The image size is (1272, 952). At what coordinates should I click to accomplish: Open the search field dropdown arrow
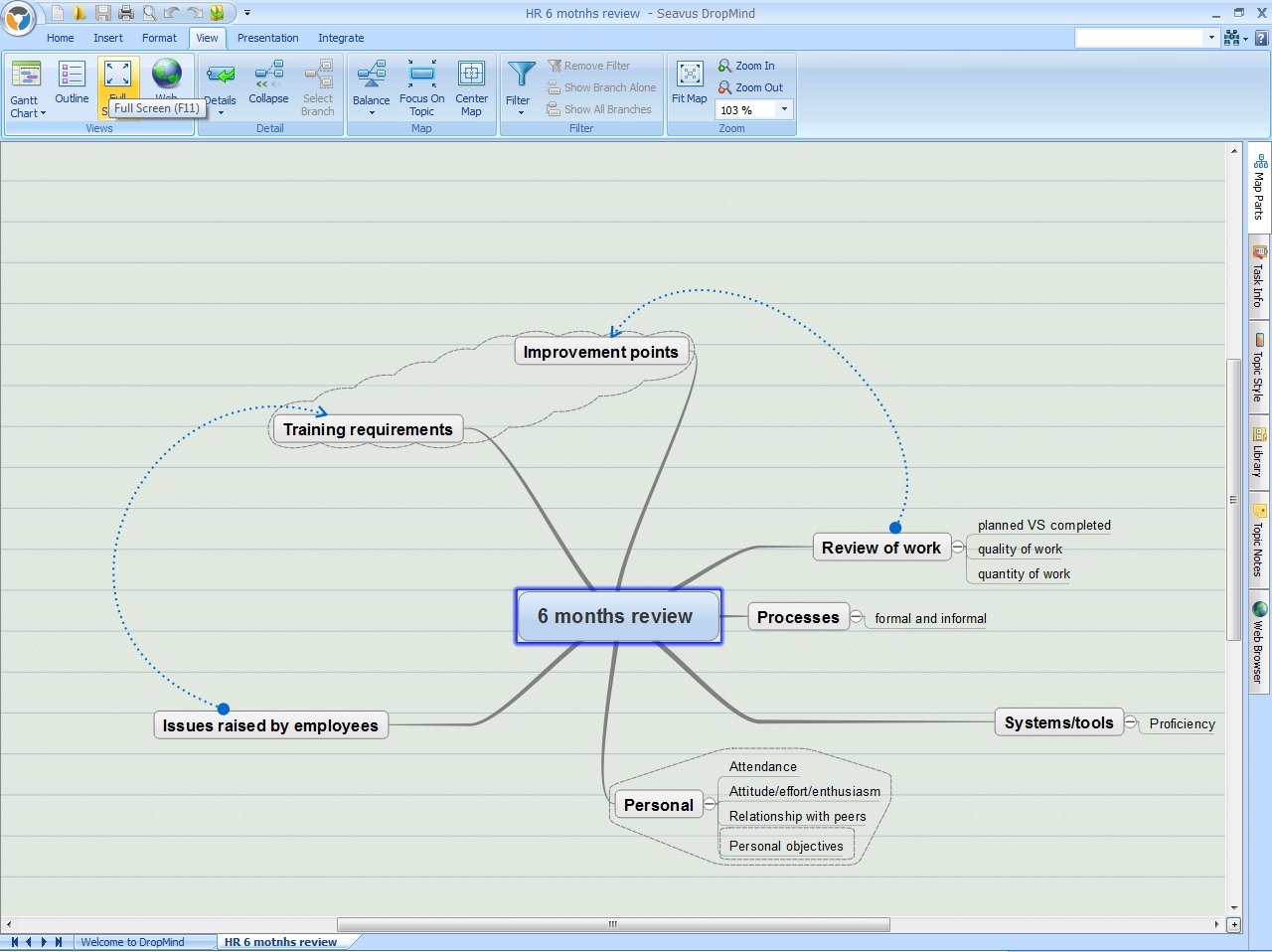point(1210,38)
